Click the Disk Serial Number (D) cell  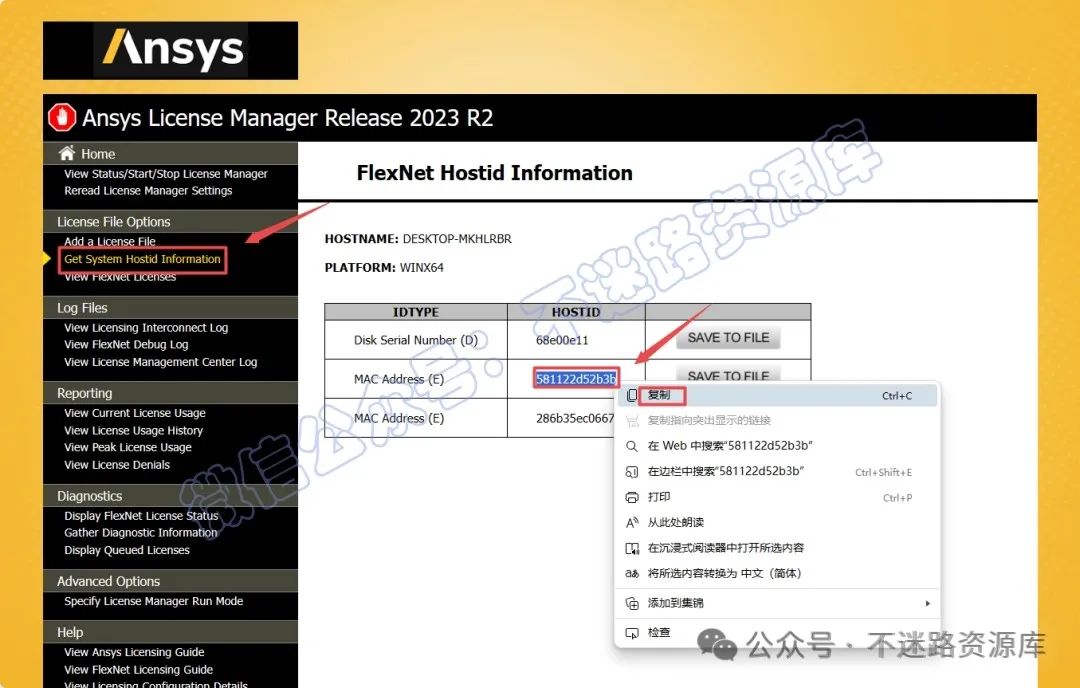tap(416, 340)
